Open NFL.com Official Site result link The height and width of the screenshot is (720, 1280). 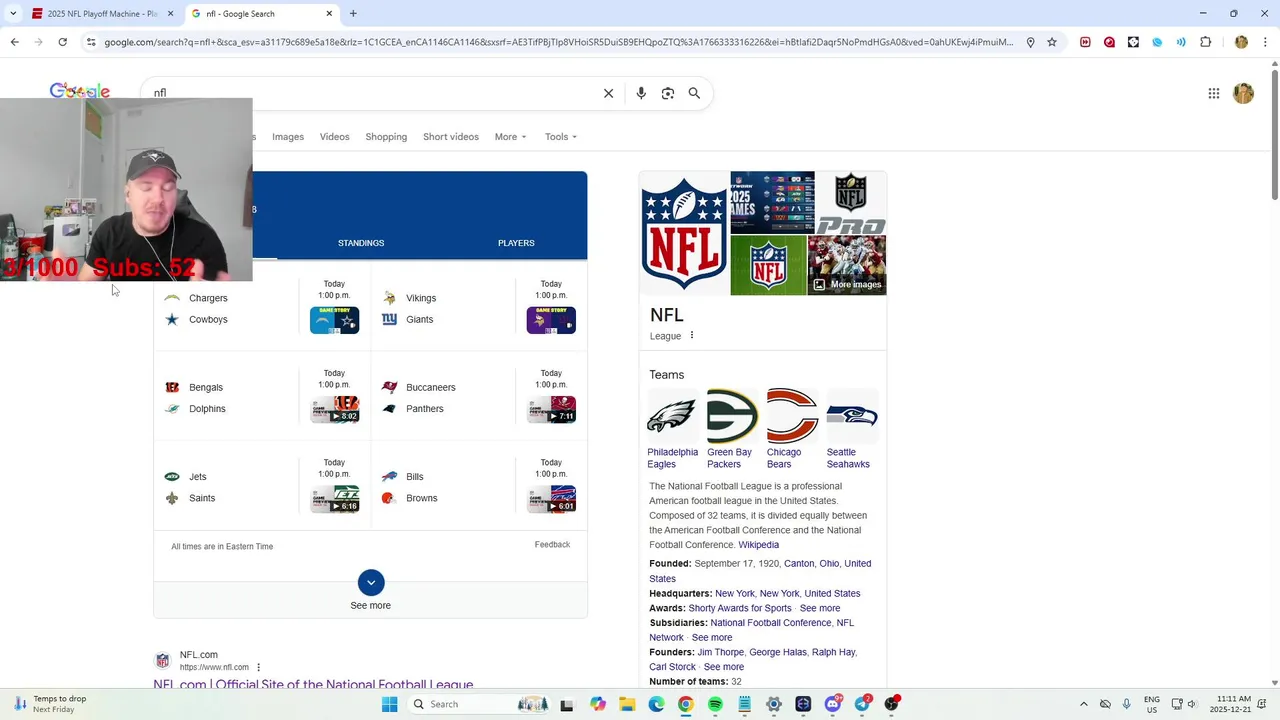click(x=313, y=684)
